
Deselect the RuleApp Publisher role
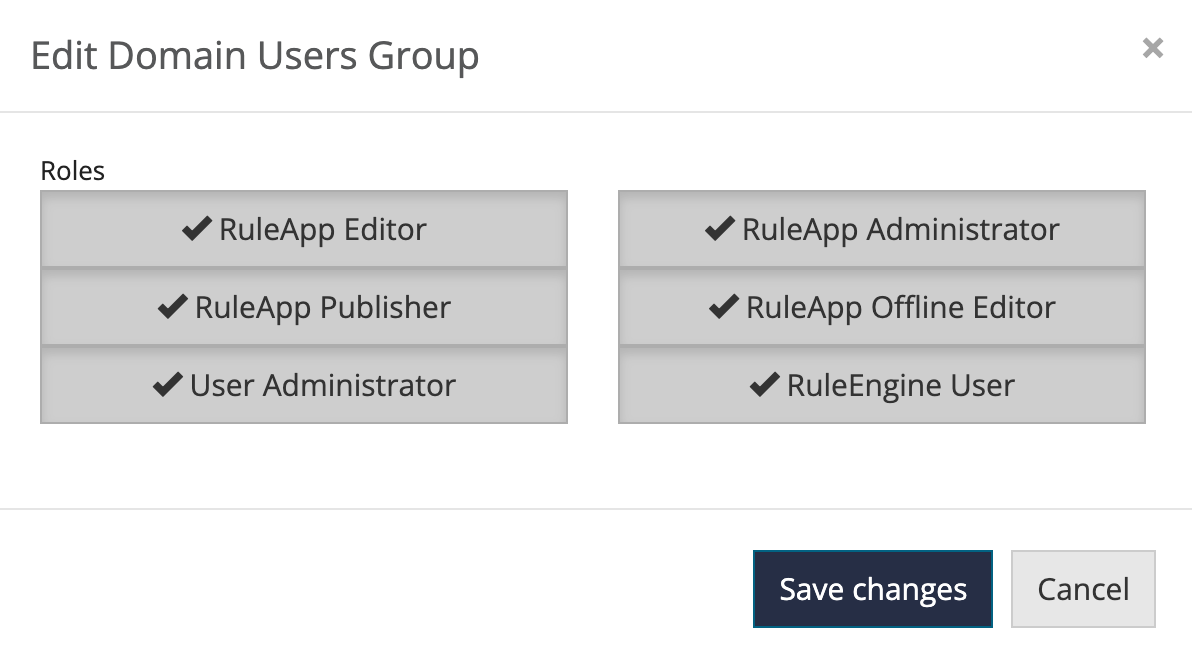(304, 307)
